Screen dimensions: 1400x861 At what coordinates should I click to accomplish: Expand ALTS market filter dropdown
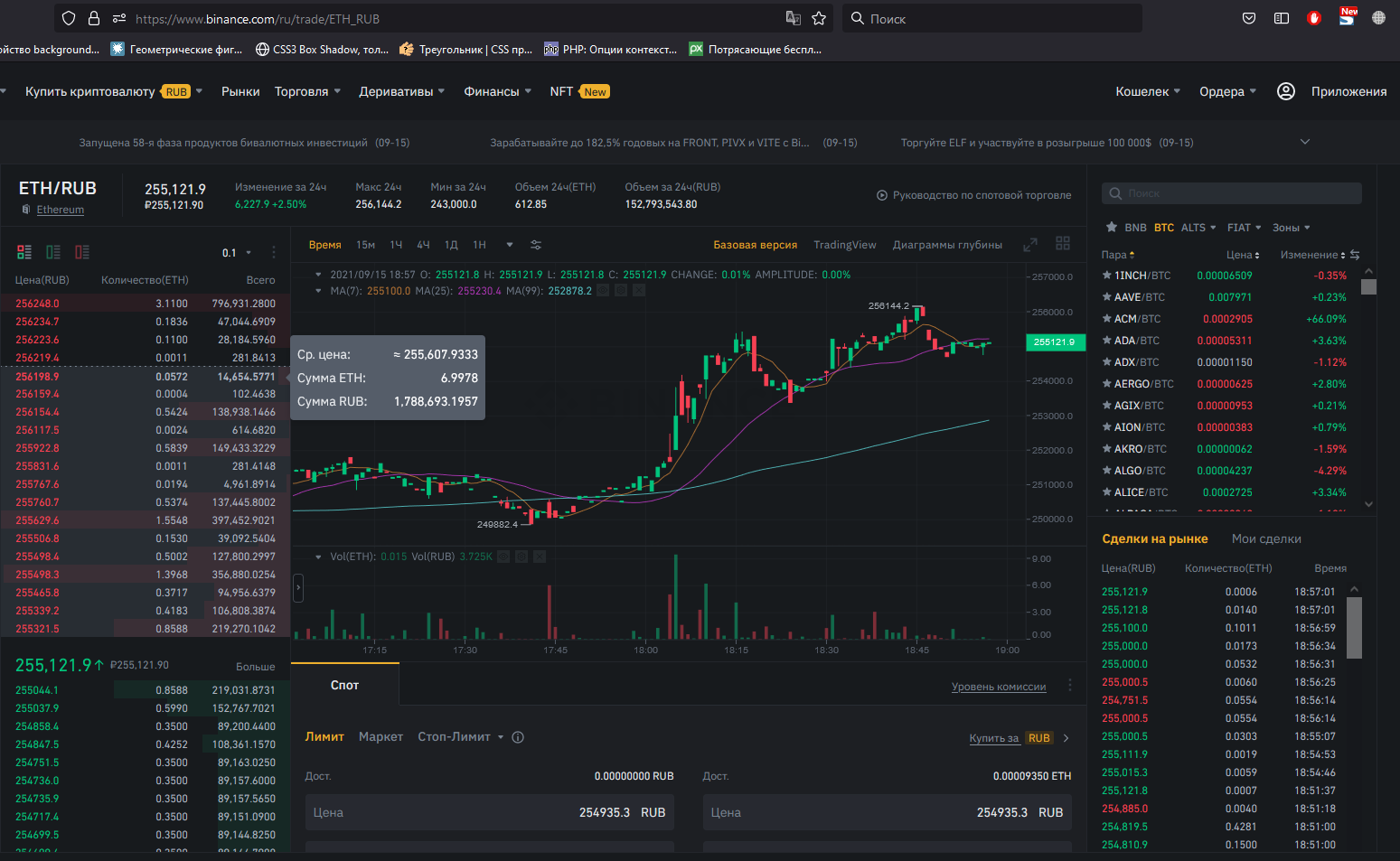1198,228
